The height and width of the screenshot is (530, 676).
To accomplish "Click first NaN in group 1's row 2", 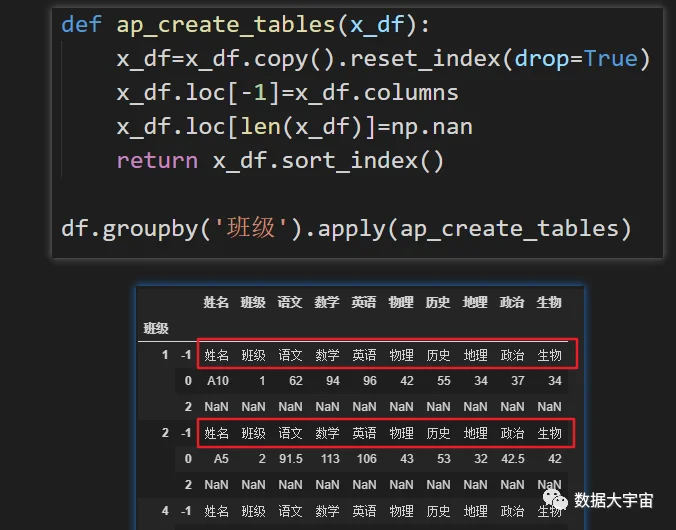I will 216,407.
